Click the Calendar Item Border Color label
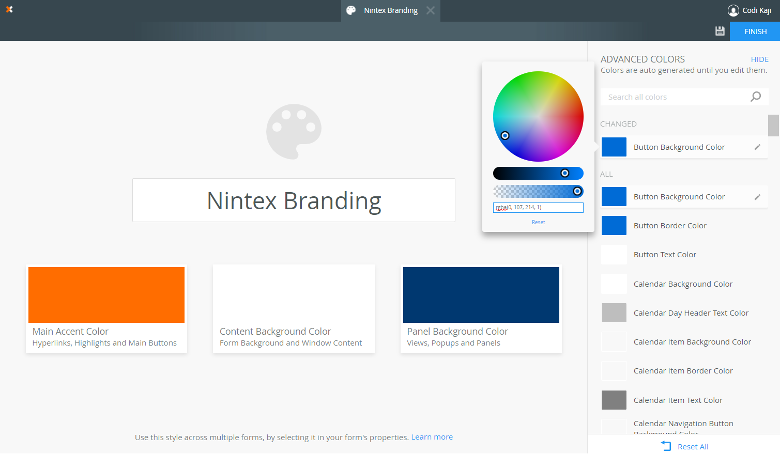The image size is (780, 455). pyautogui.click(x=683, y=371)
